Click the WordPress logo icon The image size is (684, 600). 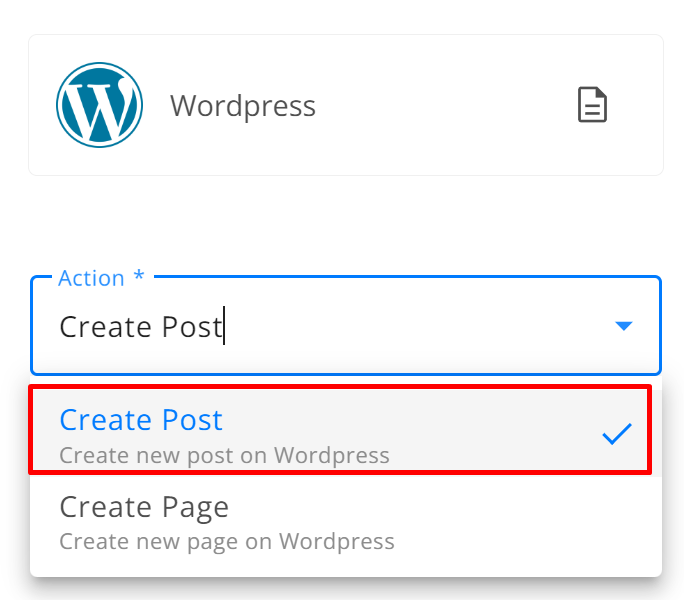(x=99, y=105)
